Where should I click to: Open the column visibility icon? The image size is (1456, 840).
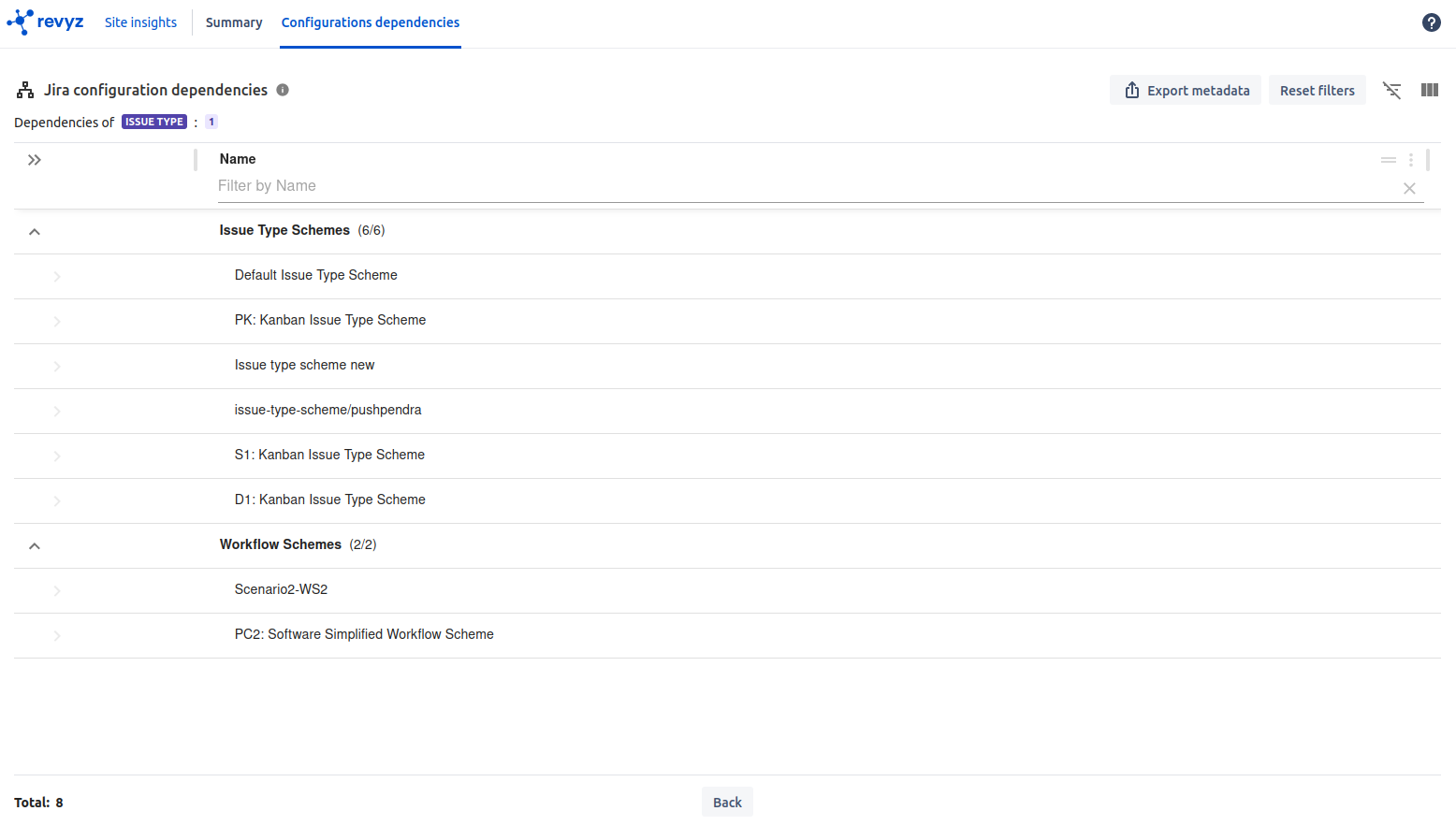[1429, 90]
